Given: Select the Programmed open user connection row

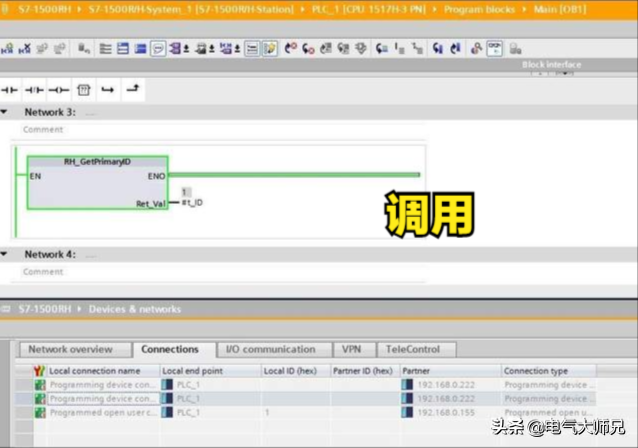Looking at the screenshot, I should click(x=306, y=412).
